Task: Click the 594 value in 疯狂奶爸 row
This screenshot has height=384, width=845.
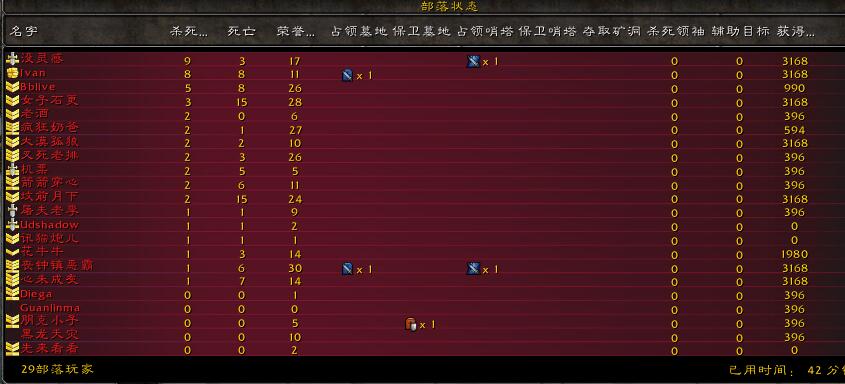Action: [x=795, y=130]
